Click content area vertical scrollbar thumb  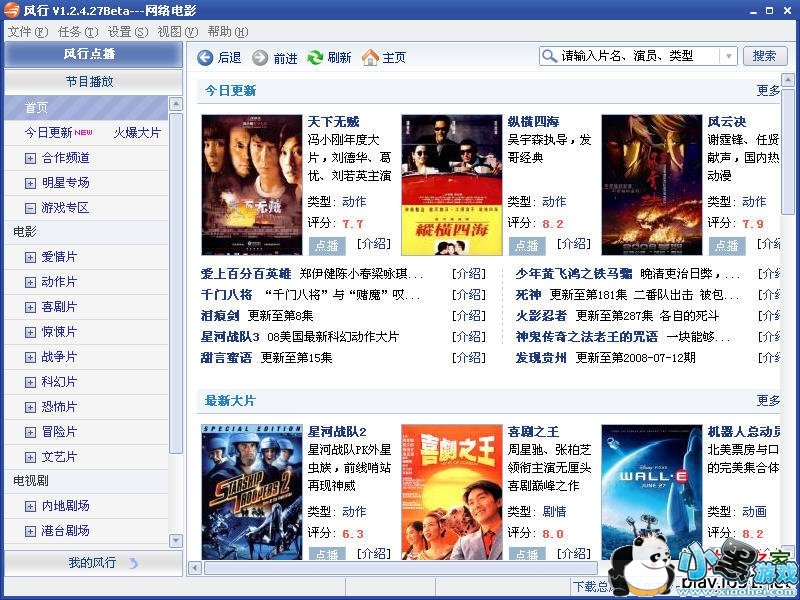[788, 152]
